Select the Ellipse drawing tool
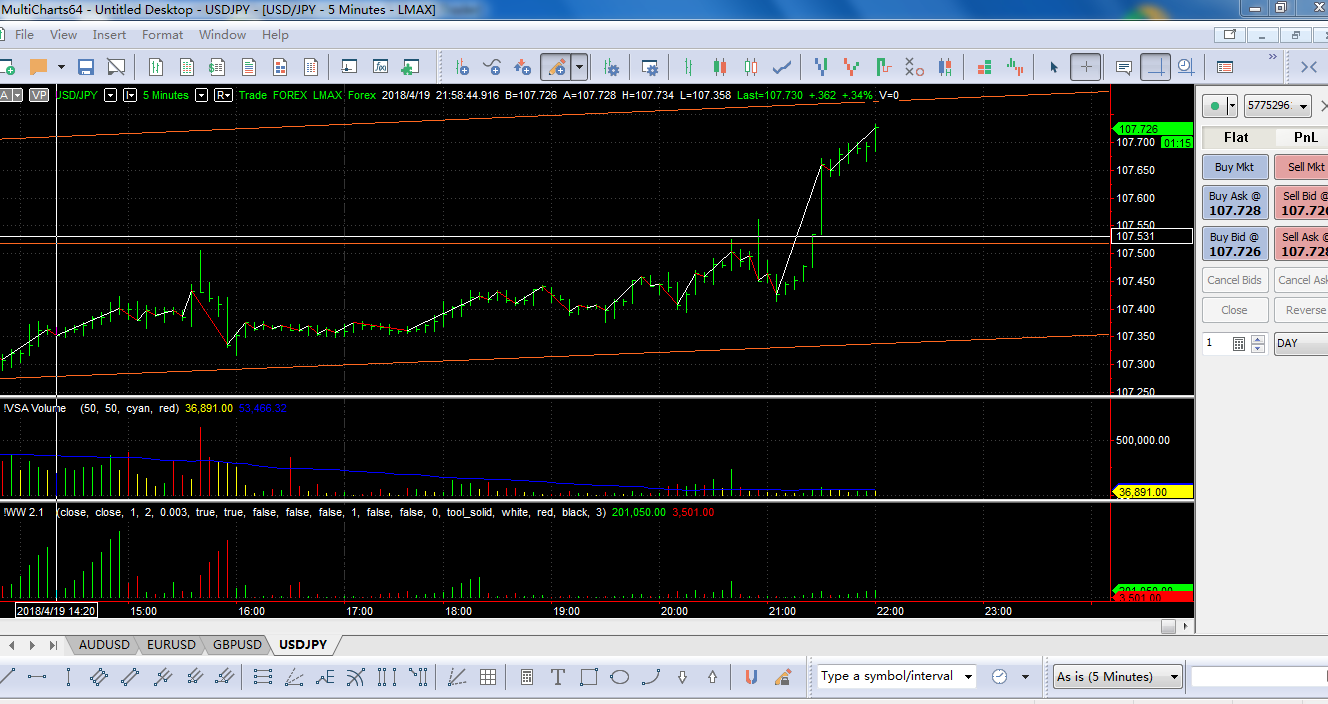 pyautogui.click(x=619, y=677)
